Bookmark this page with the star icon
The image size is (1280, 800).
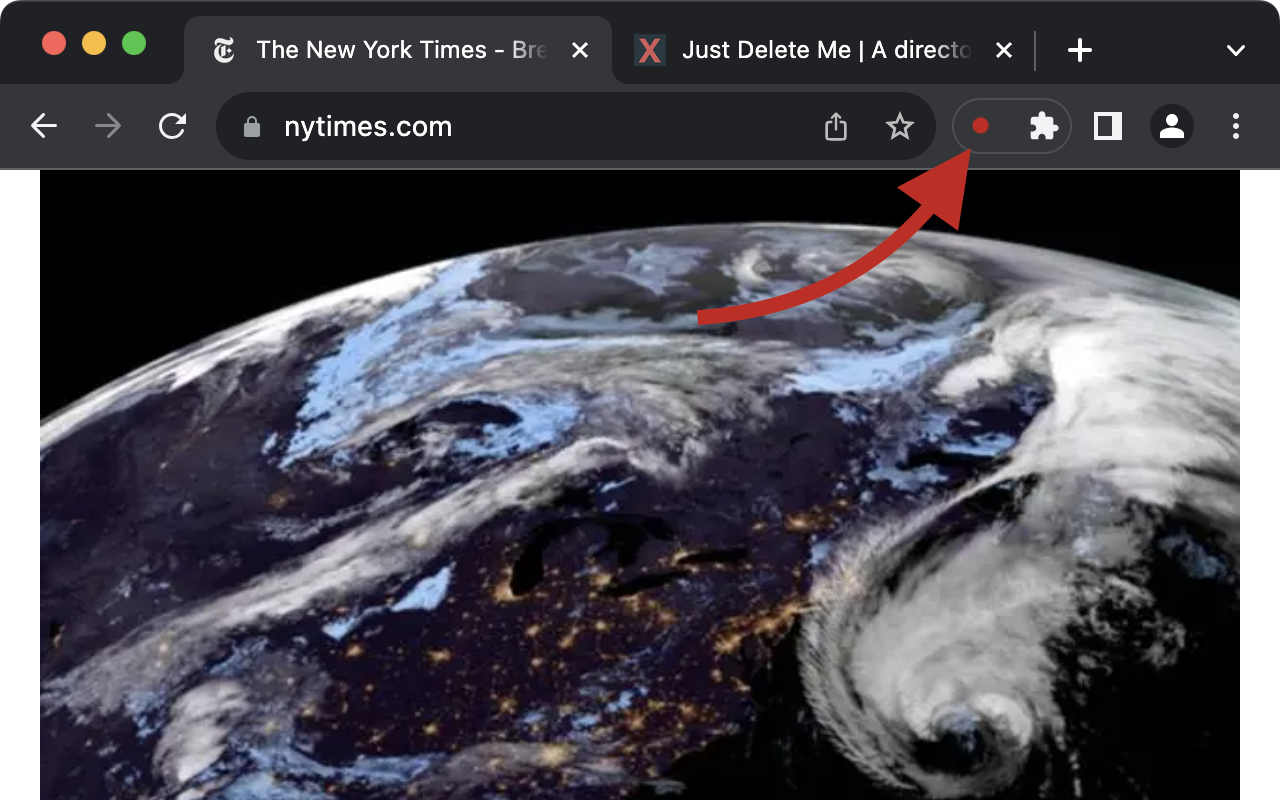pyautogui.click(x=900, y=126)
